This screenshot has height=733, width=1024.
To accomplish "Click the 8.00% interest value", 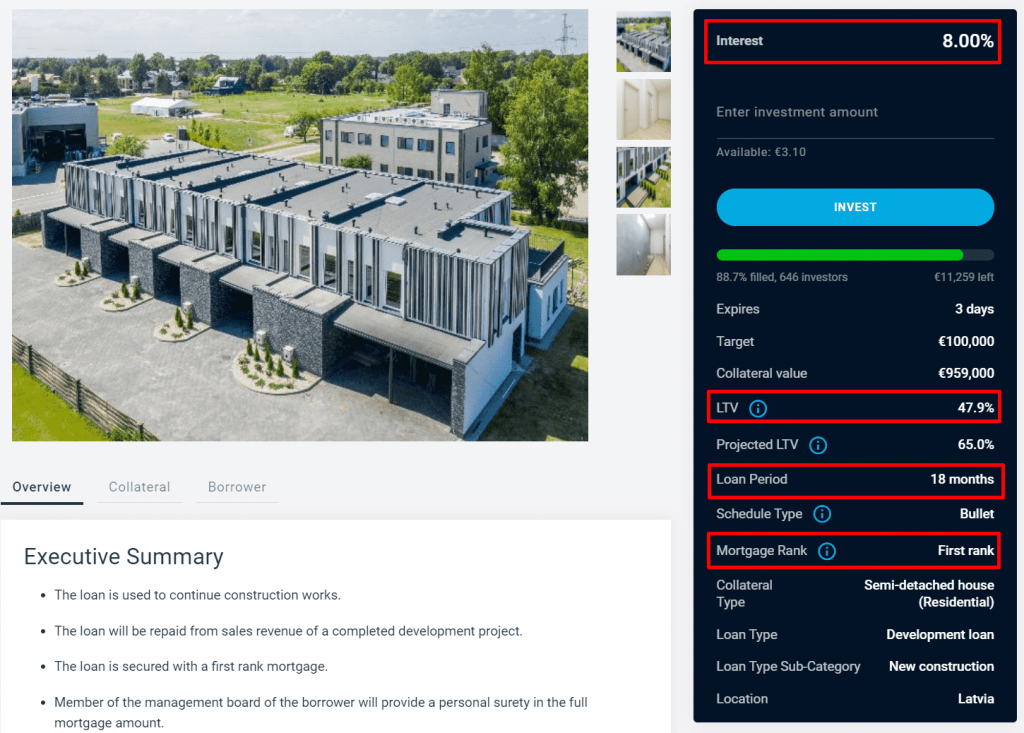I will click(x=967, y=41).
